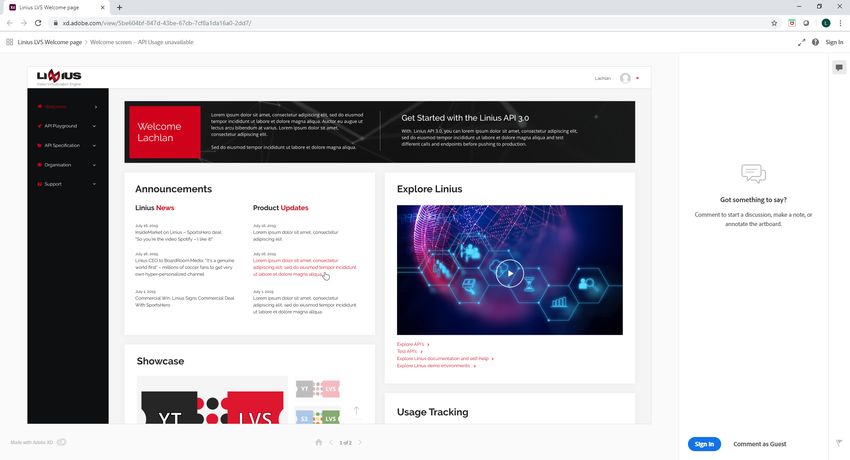Click the site lock icon in address bar
This screenshot has height=460, width=850.
point(55,23)
